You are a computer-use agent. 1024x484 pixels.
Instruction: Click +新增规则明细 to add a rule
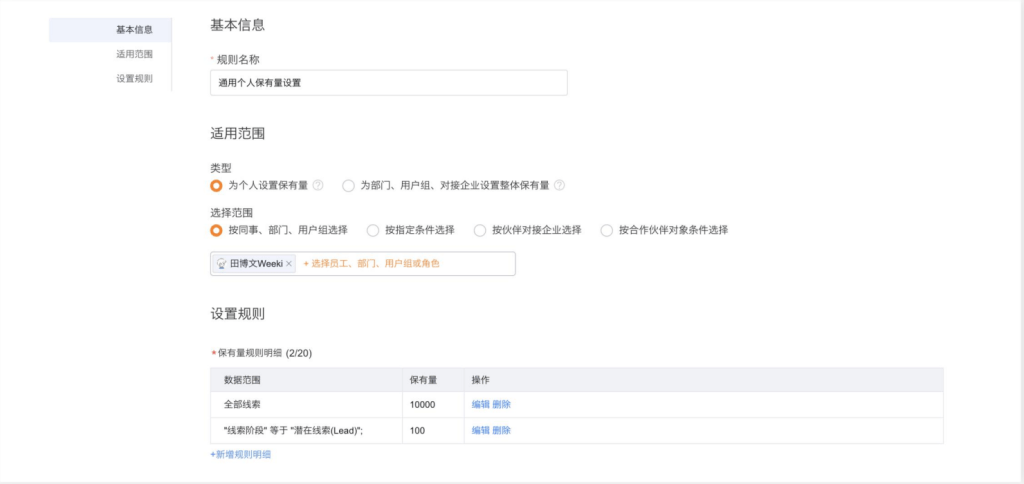click(x=240, y=454)
